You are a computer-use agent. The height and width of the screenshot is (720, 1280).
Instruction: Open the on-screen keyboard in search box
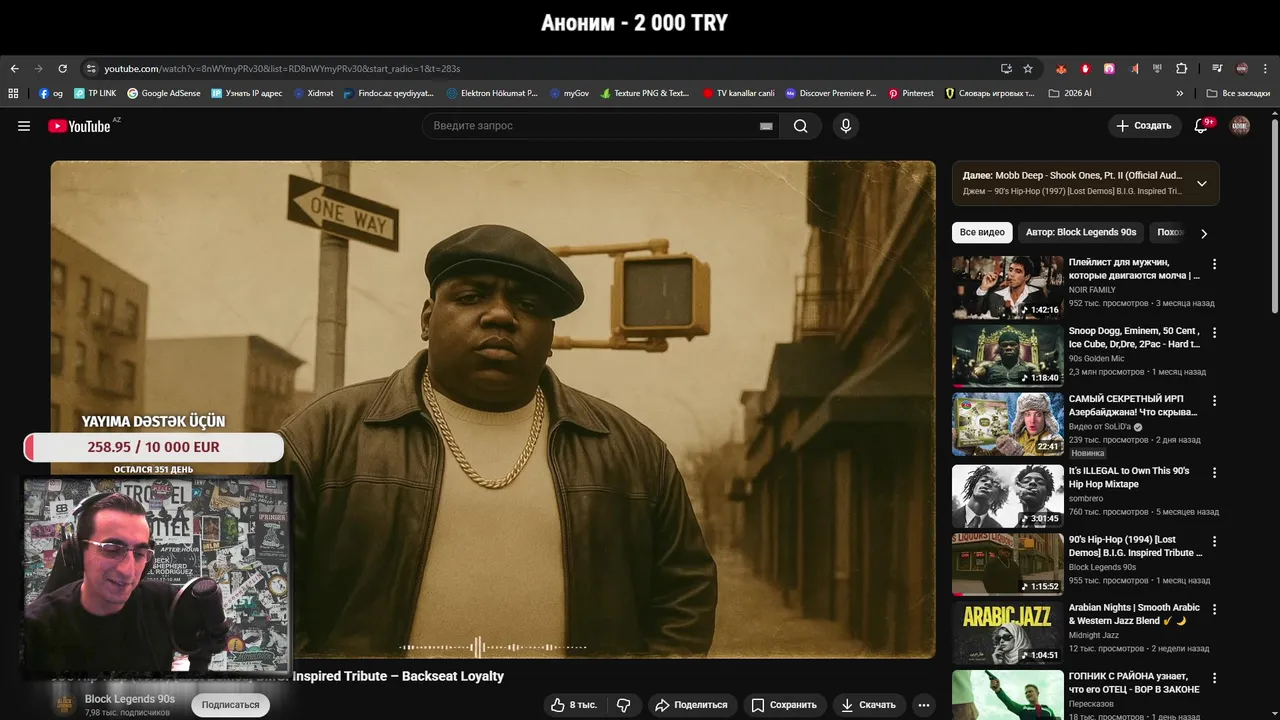(x=766, y=126)
